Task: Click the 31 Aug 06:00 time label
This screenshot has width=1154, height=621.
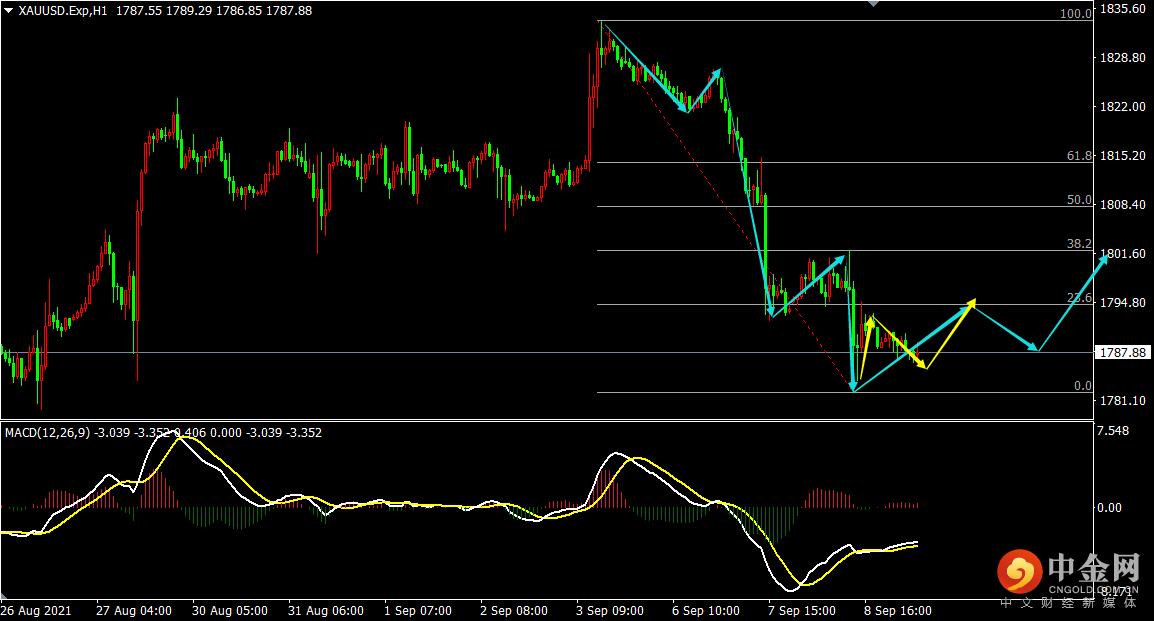Action: tap(325, 611)
